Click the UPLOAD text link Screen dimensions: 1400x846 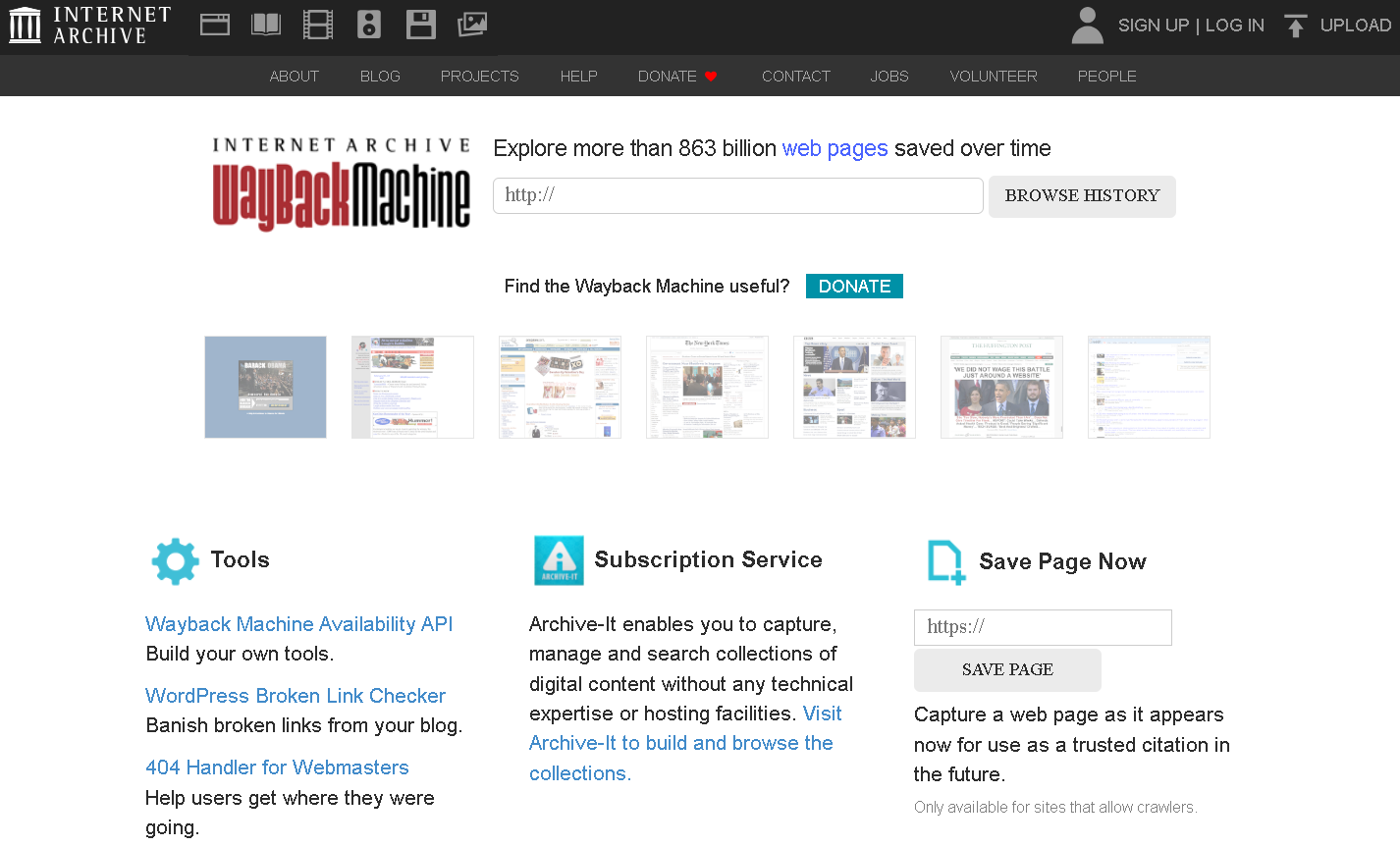(1356, 26)
